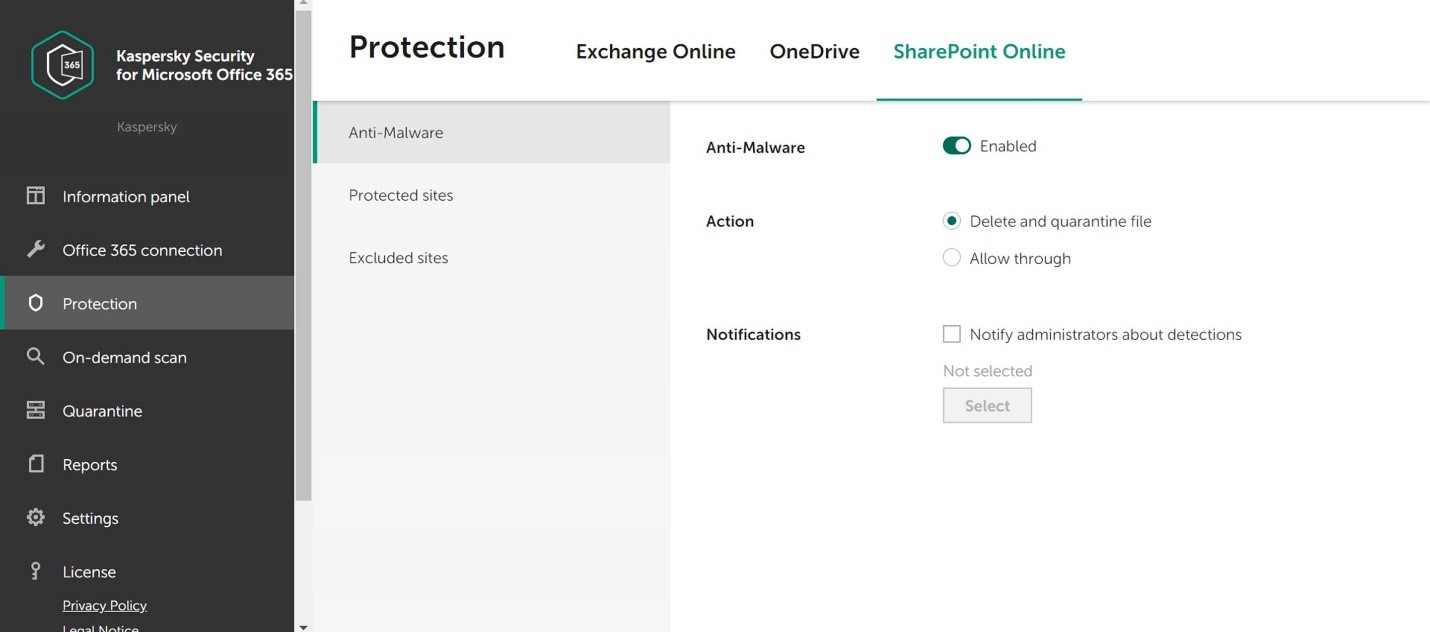Click the License key icon
Image resolution: width=1430 pixels, height=632 pixels.
pos(36,571)
